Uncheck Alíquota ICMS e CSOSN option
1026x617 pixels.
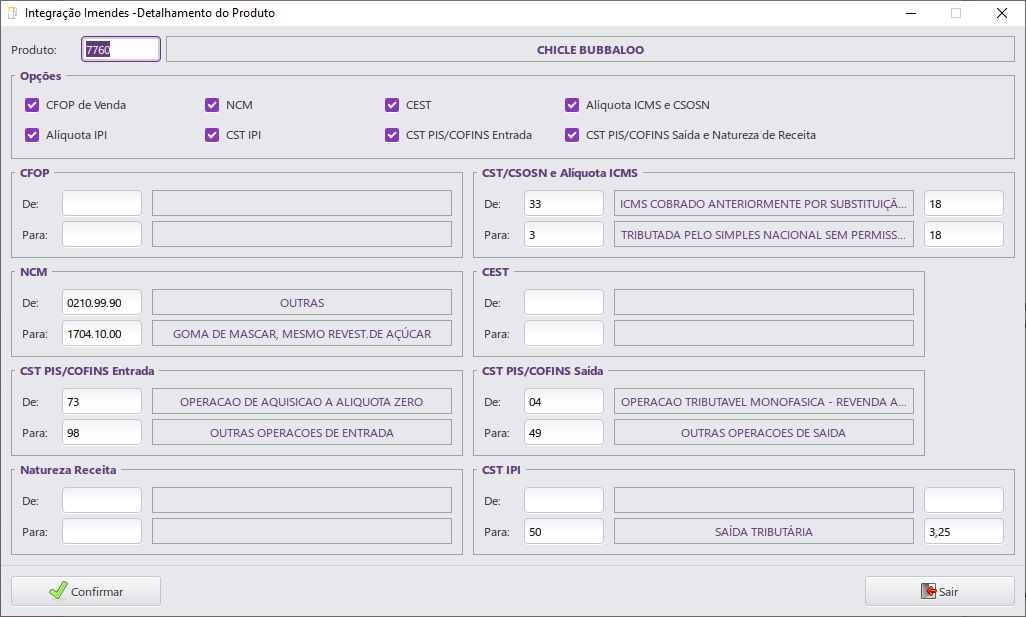(x=572, y=105)
